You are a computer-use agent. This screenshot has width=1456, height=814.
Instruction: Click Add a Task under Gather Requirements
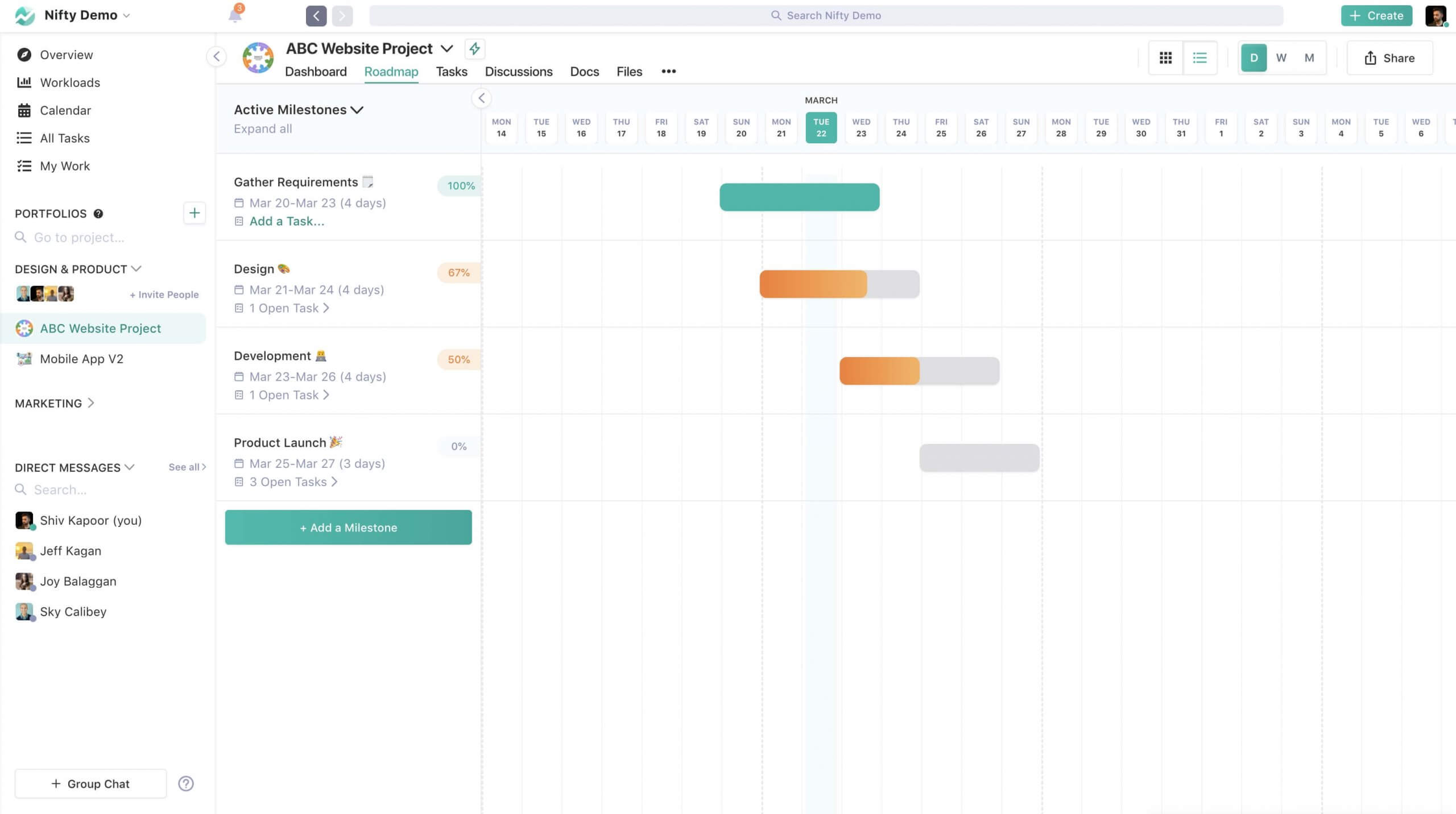coord(286,221)
